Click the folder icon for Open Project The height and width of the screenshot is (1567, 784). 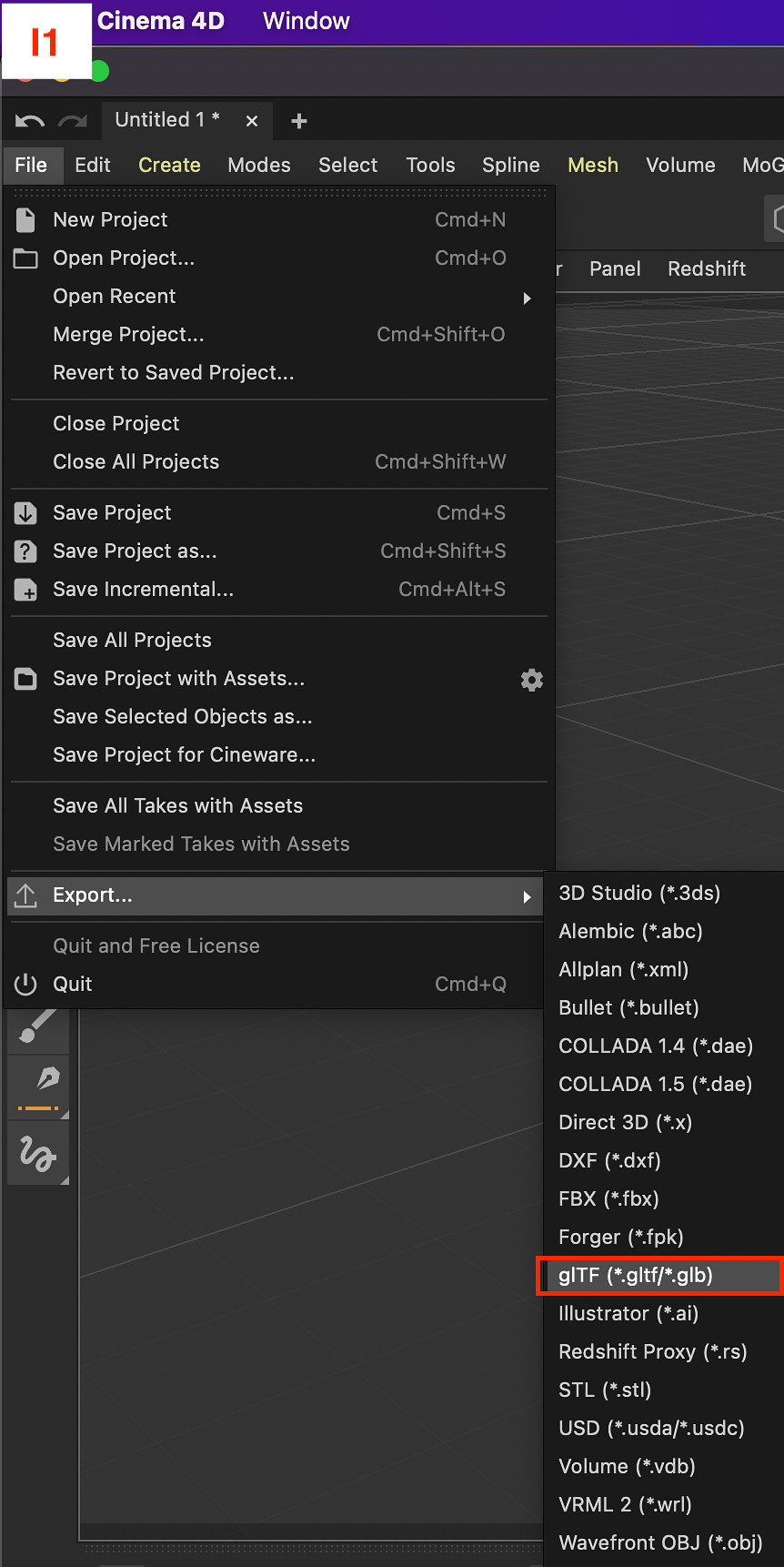tap(25, 258)
